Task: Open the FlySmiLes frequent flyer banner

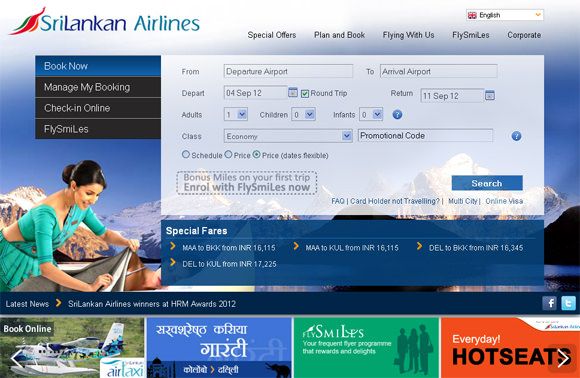Action: tap(366, 348)
